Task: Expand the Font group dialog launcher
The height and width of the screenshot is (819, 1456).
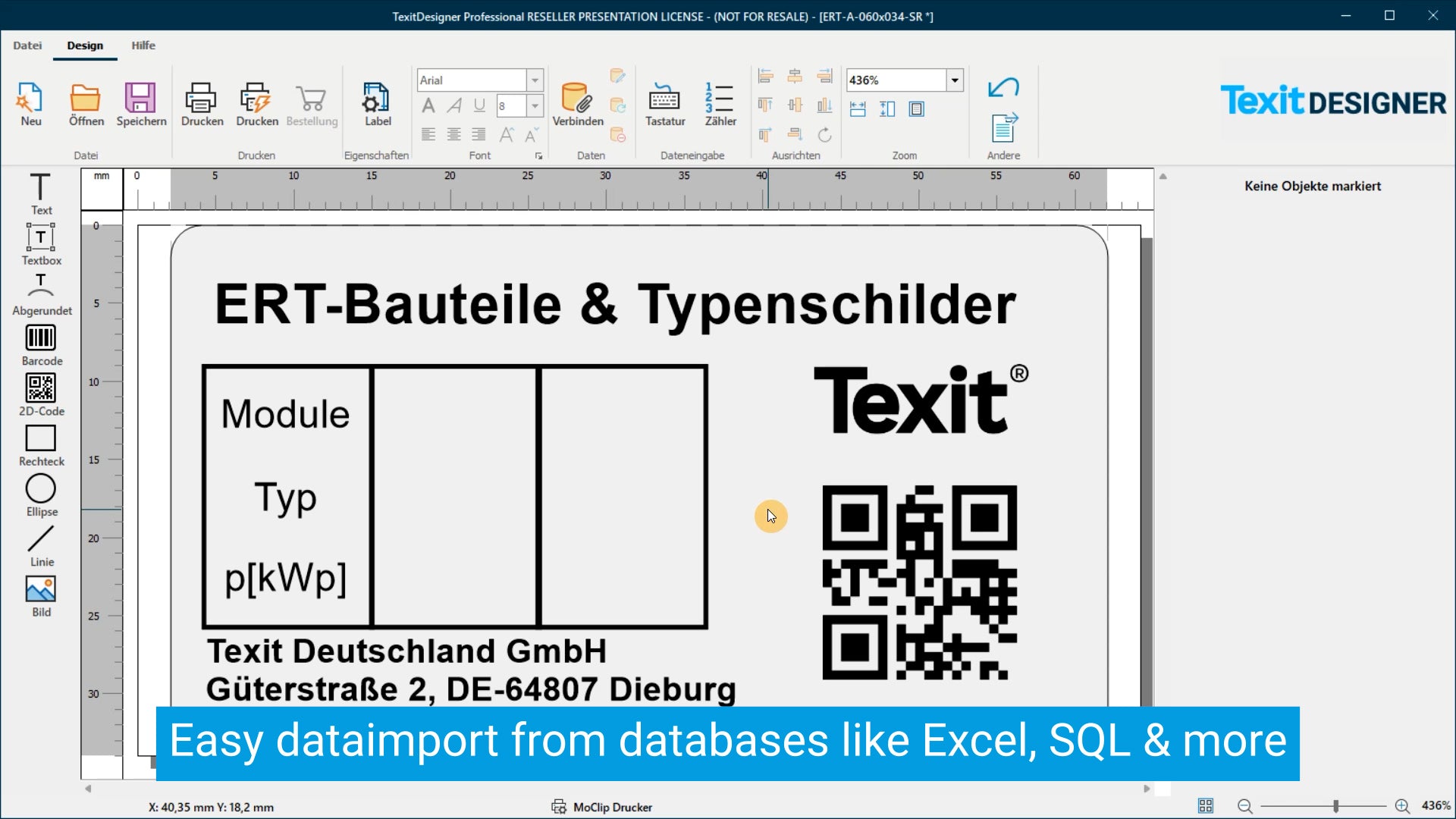Action: pos(539,156)
